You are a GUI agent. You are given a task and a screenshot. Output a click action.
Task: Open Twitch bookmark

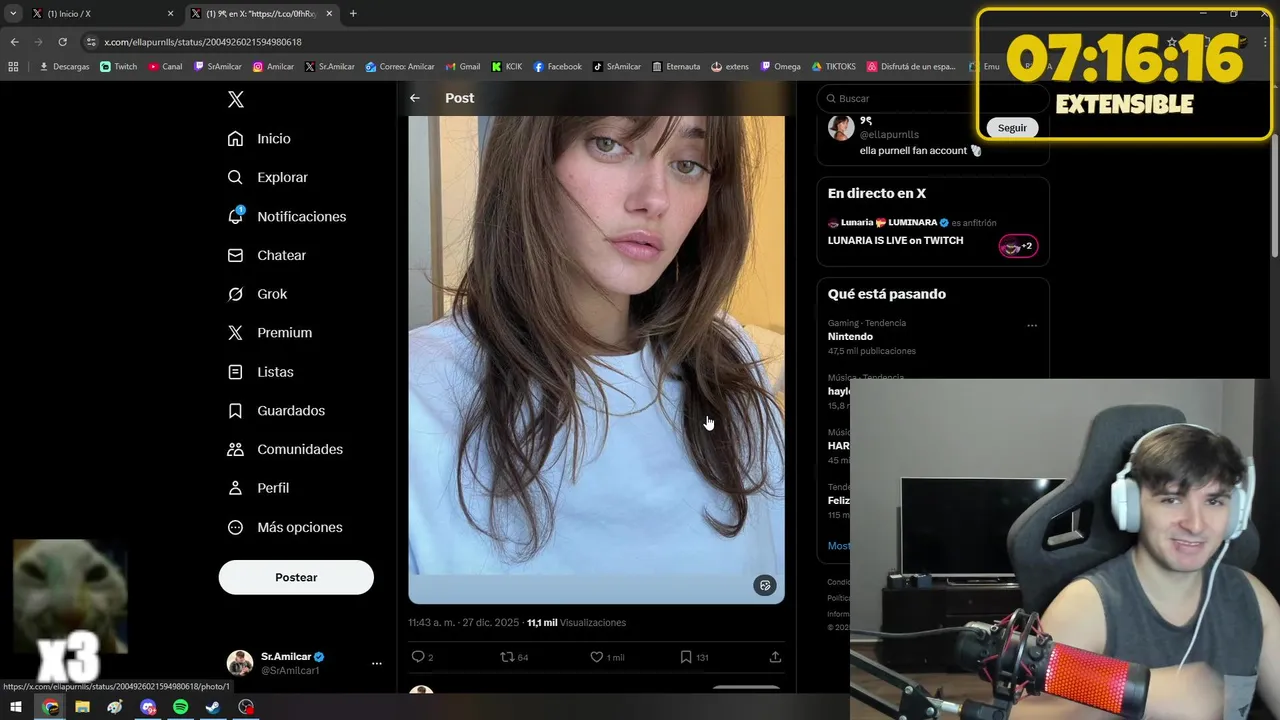coord(119,67)
